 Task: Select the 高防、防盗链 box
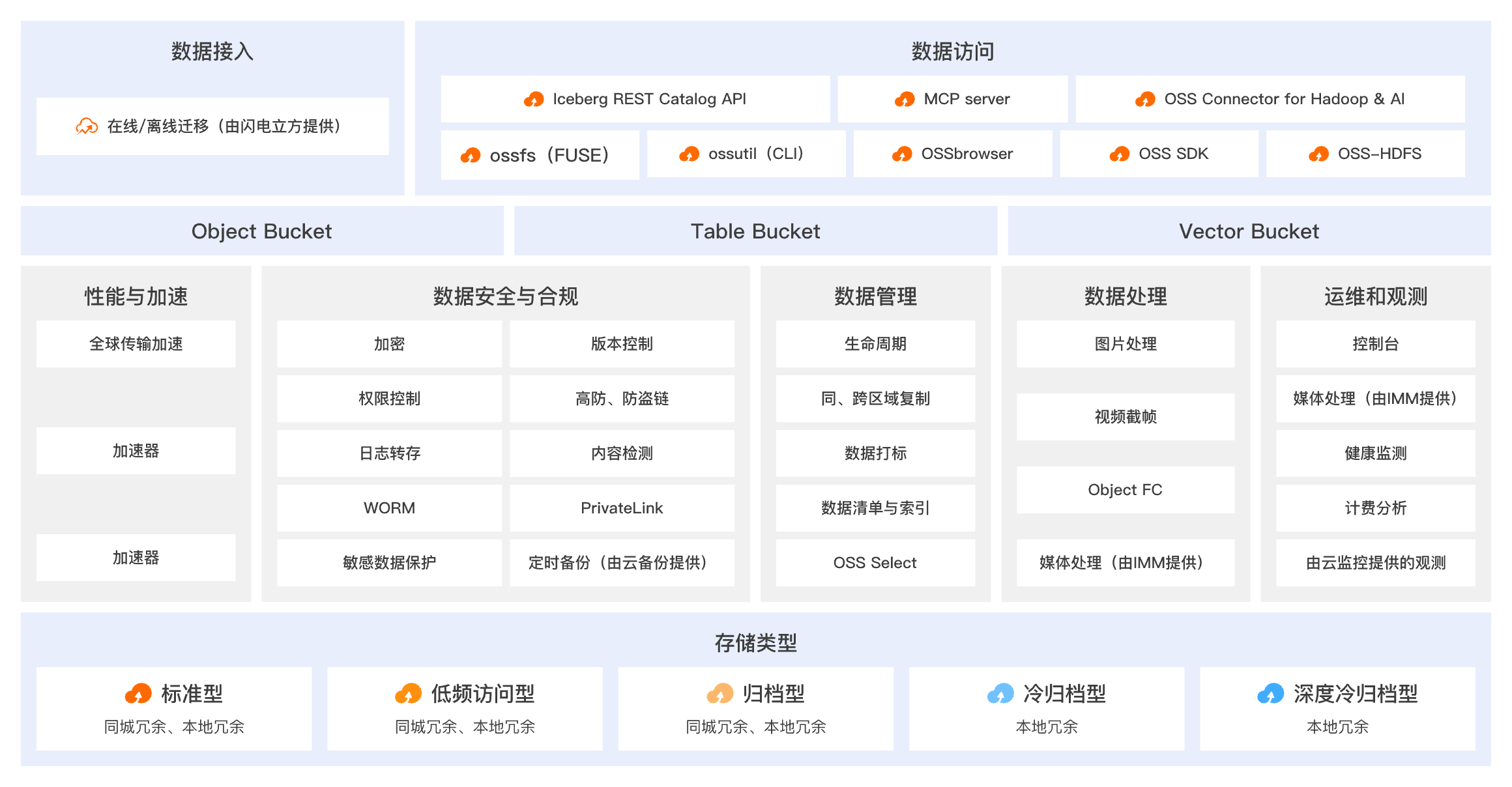(x=622, y=399)
